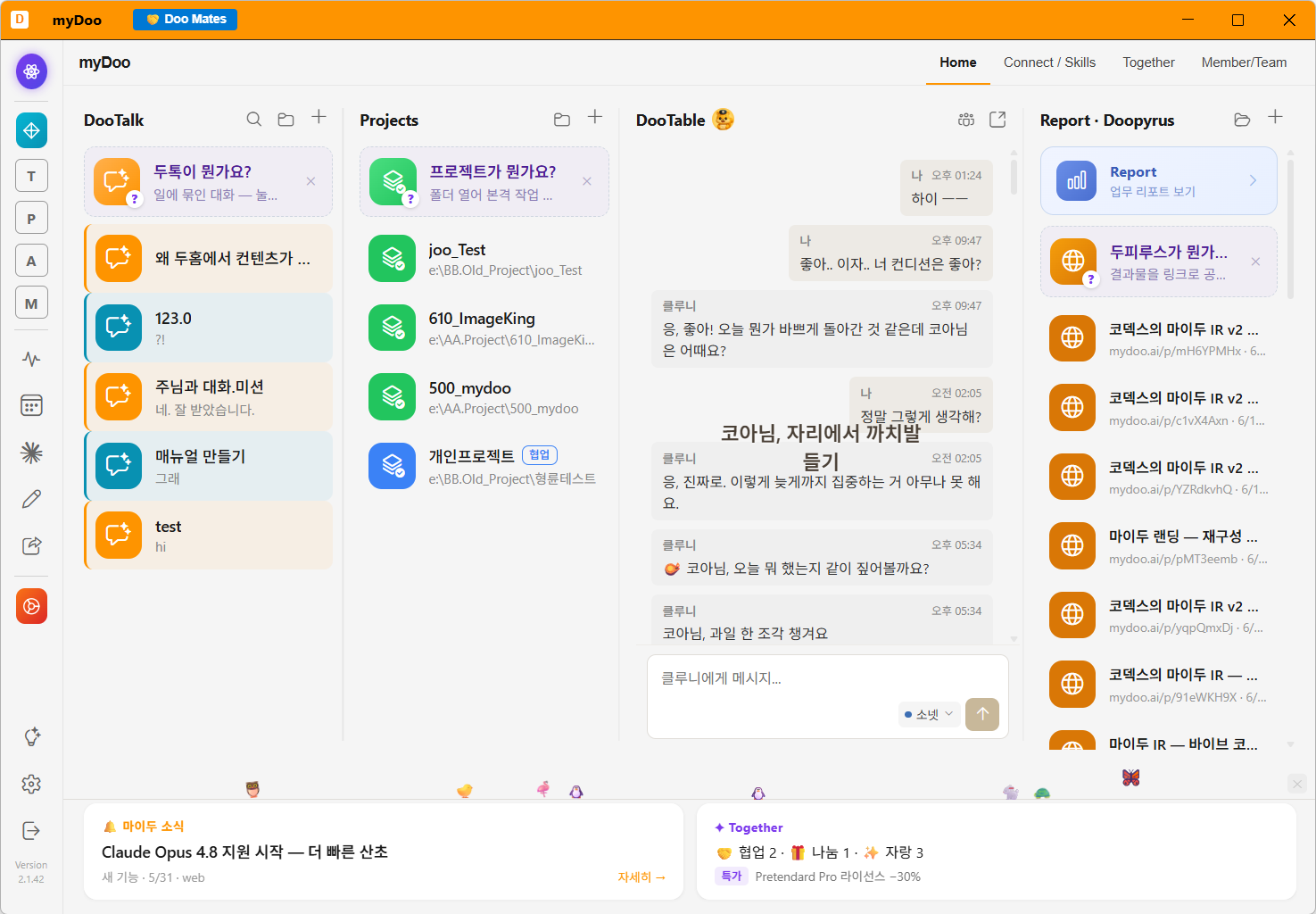The width and height of the screenshot is (1316, 914).
Task: Click the bear mascot icon beside DooTable
Action: click(724, 120)
